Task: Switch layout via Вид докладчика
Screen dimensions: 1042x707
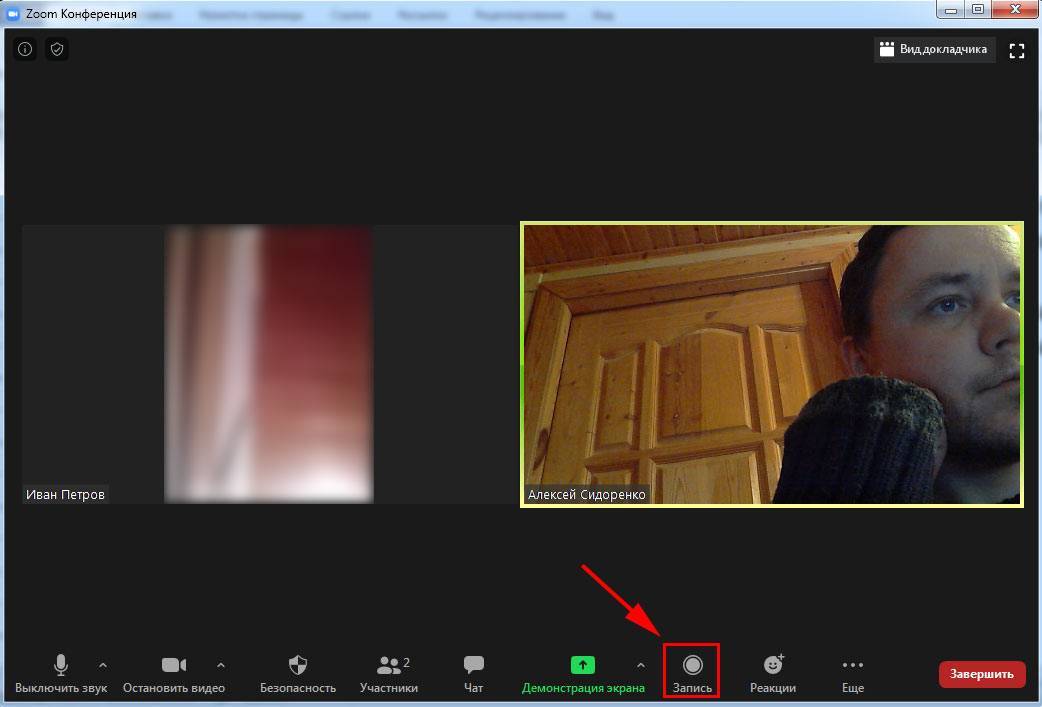Action: (x=934, y=49)
